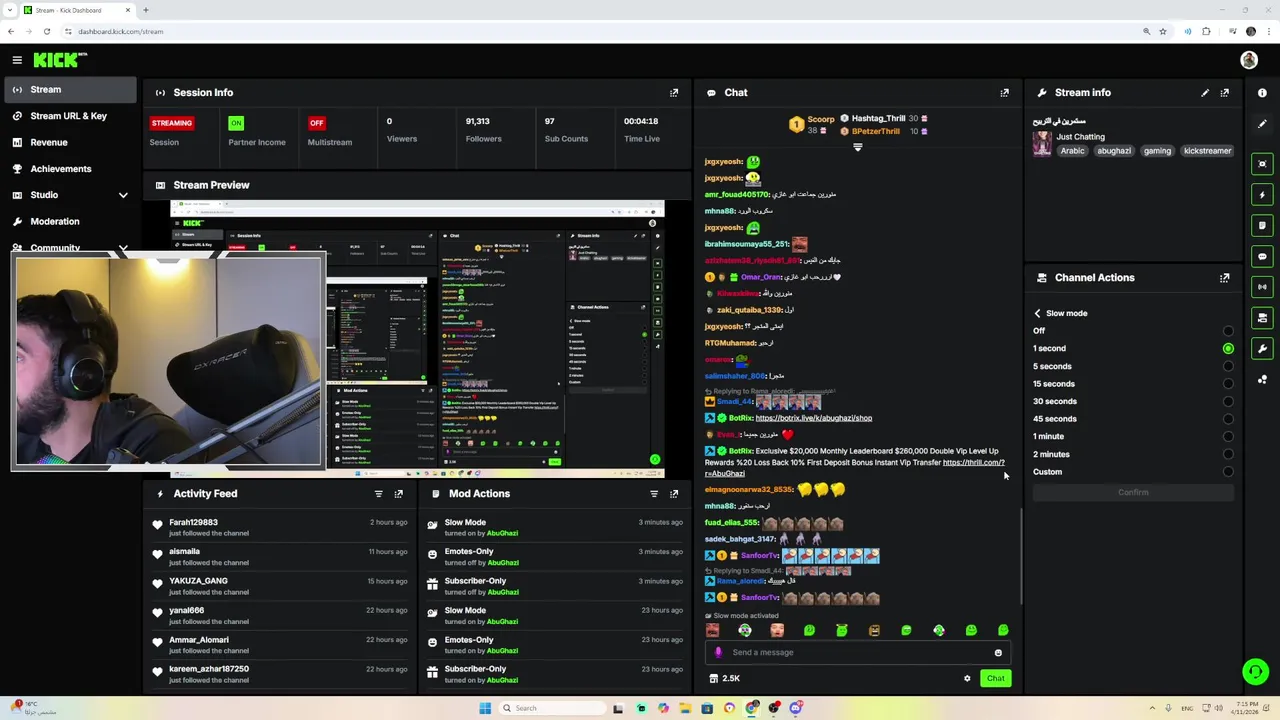Click the Stream Preview video thumbnail

point(417,339)
